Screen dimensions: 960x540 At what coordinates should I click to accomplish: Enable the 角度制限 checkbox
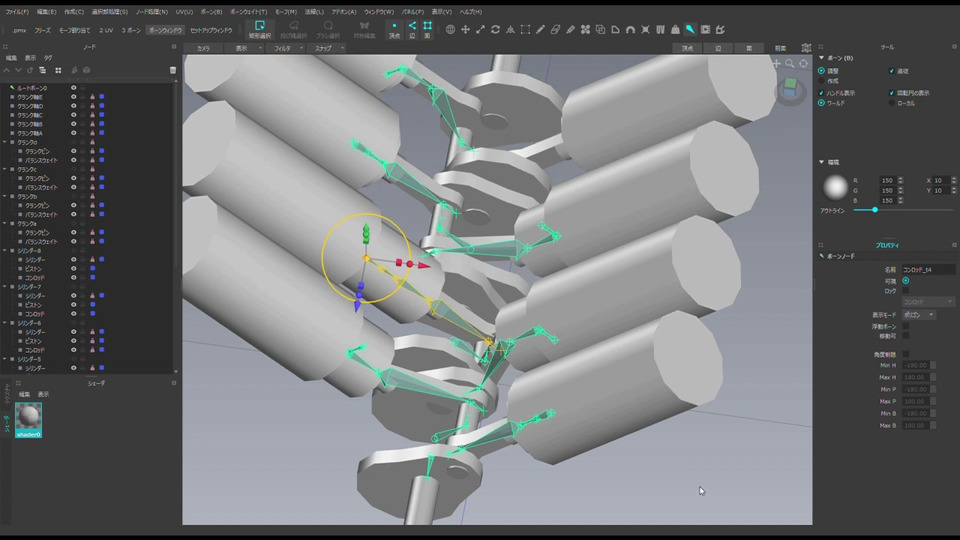[x=906, y=354]
